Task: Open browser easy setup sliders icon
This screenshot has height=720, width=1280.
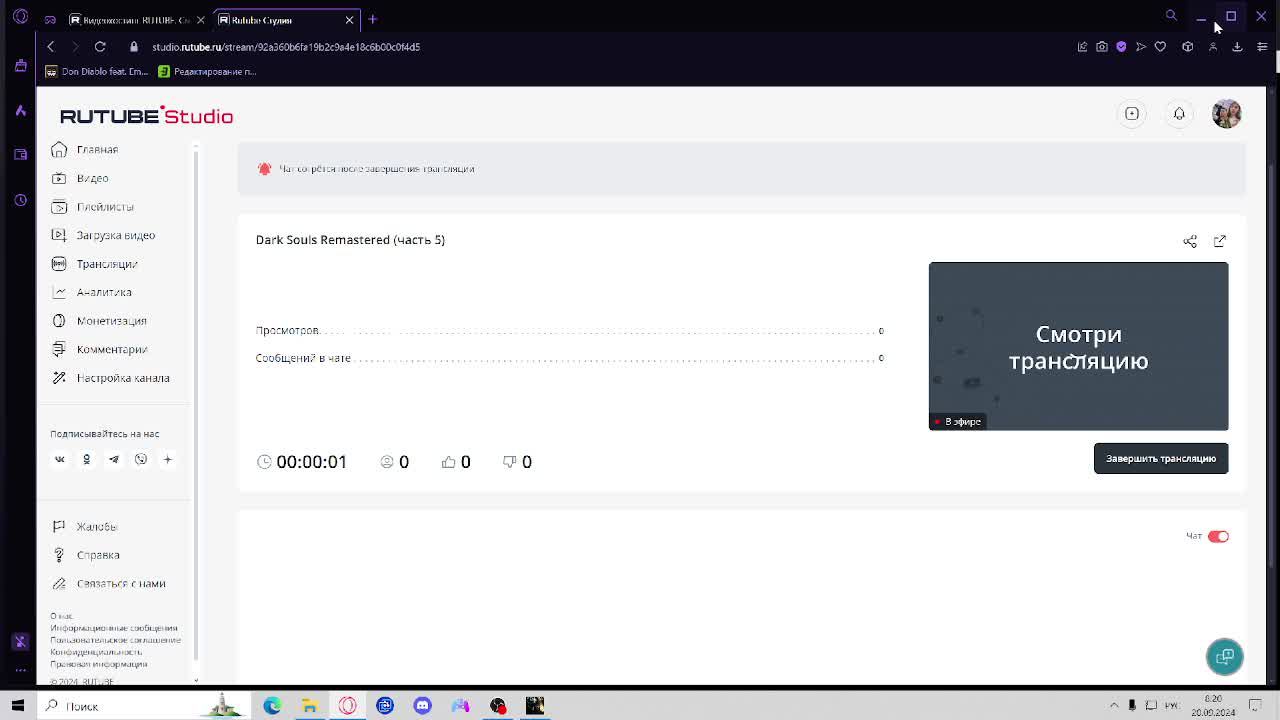Action: click(x=1262, y=47)
